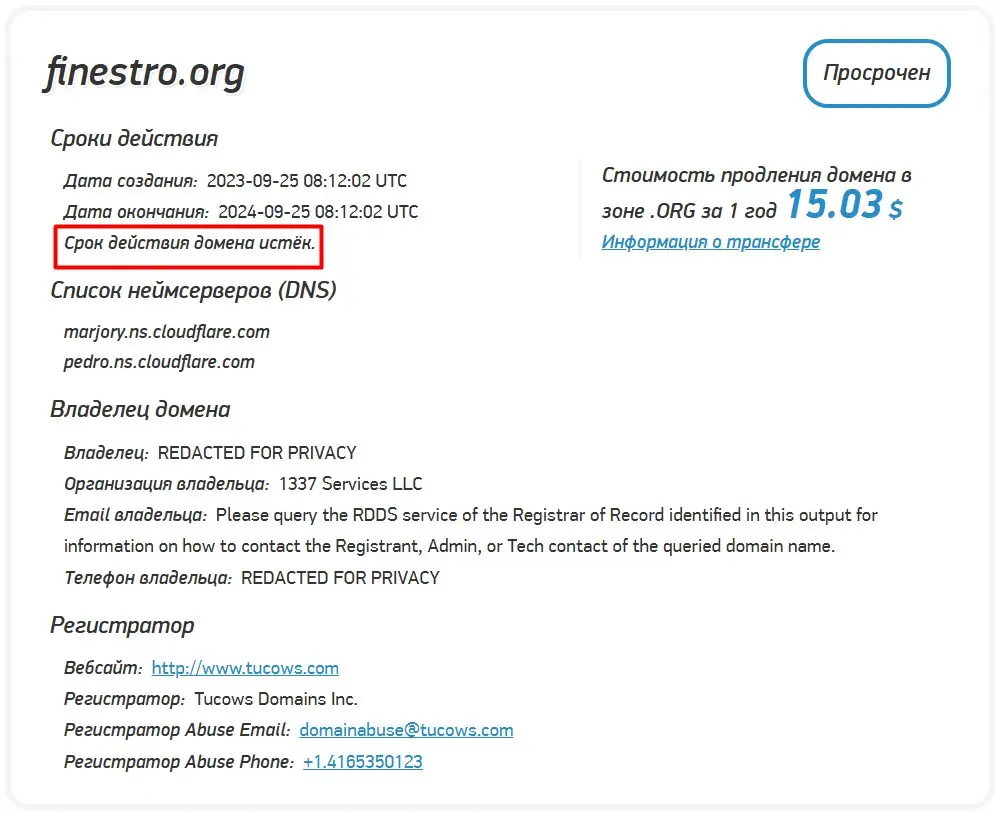Click the marjory.ns.cloudflare.com nameserver entry
The image size is (998, 813).
[x=166, y=331]
